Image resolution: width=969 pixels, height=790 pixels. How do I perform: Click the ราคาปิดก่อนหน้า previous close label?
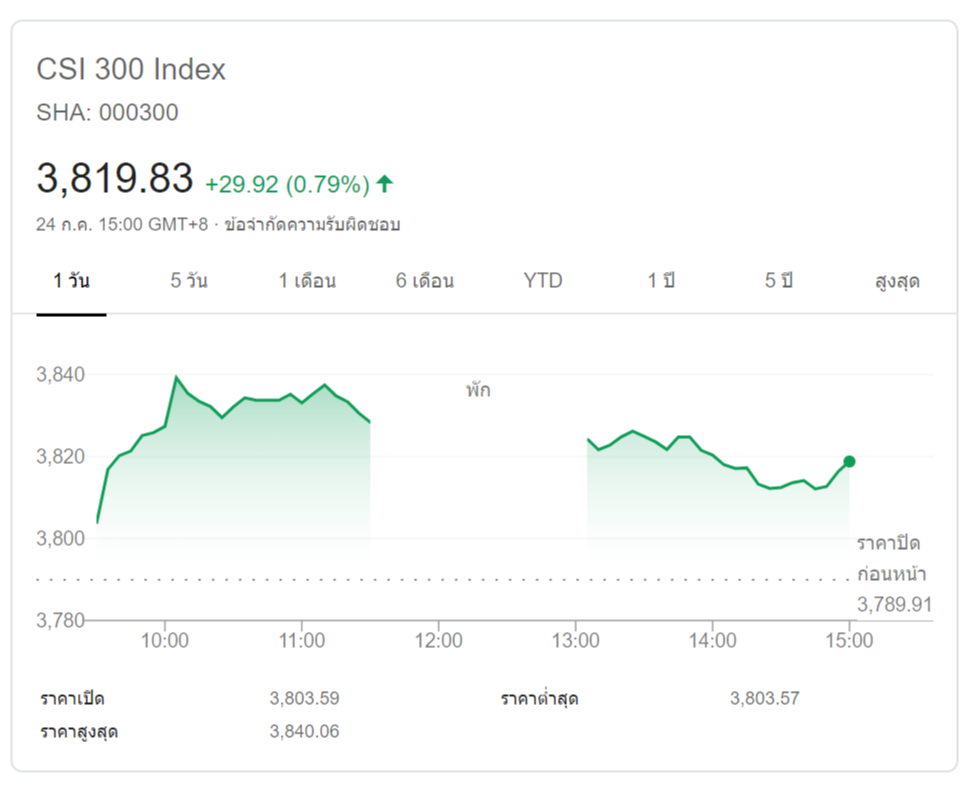(891, 559)
